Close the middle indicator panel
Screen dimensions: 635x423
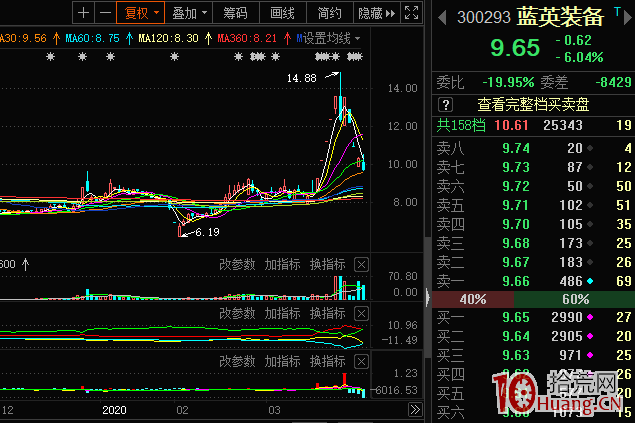tap(361, 314)
